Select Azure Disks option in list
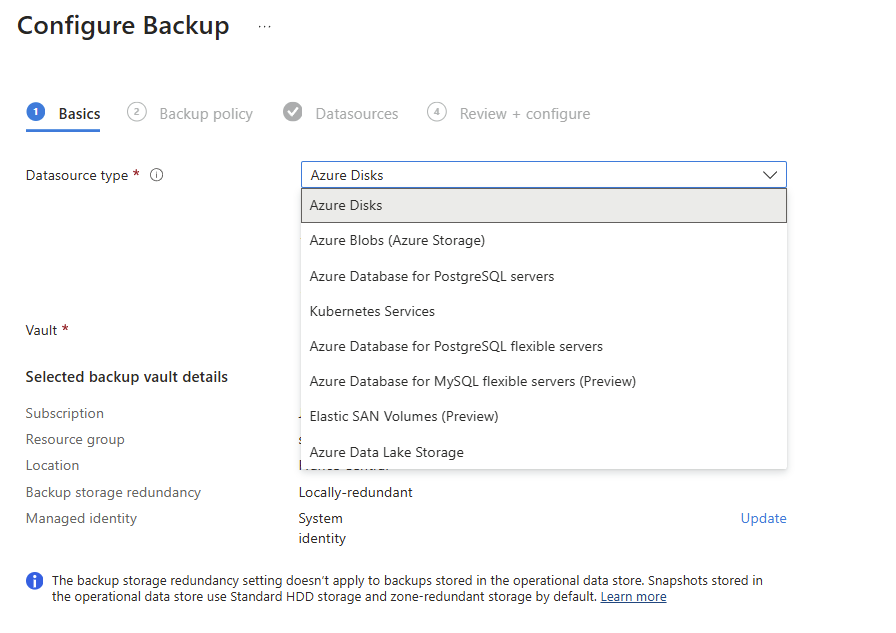 (543, 206)
